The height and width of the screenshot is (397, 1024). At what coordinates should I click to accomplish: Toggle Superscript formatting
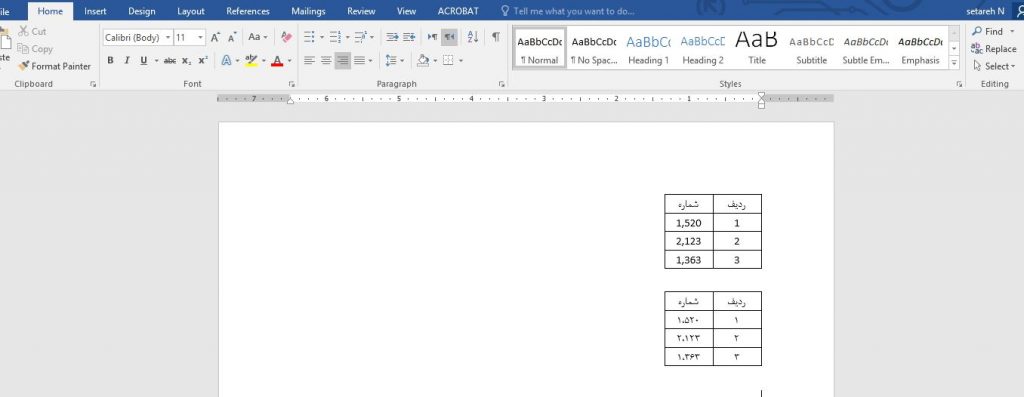tap(203, 60)
